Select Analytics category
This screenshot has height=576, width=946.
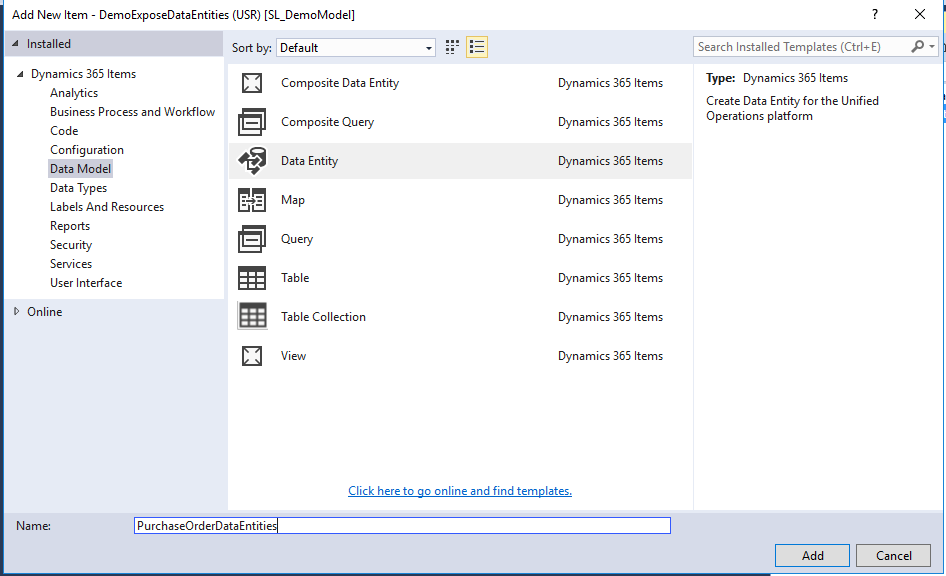pyautogui.click(x=74, y=93)
